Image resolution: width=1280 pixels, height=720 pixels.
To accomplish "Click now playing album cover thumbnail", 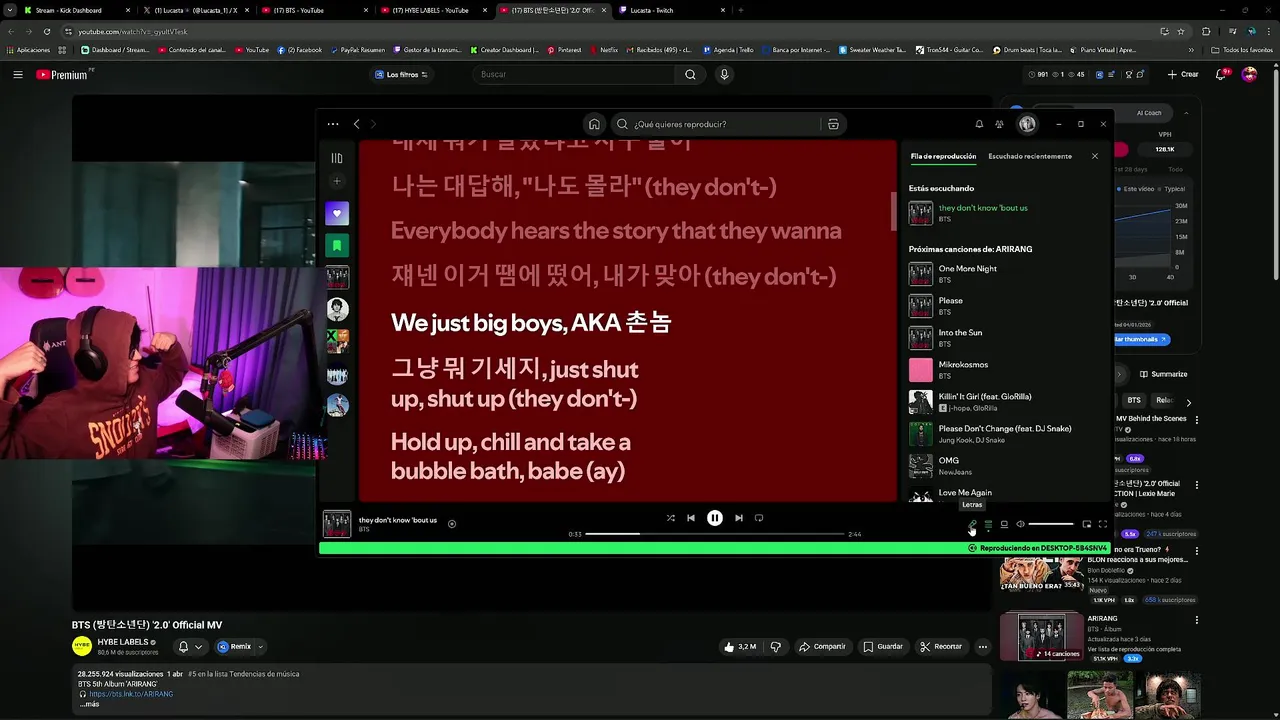I will point(337,524).
